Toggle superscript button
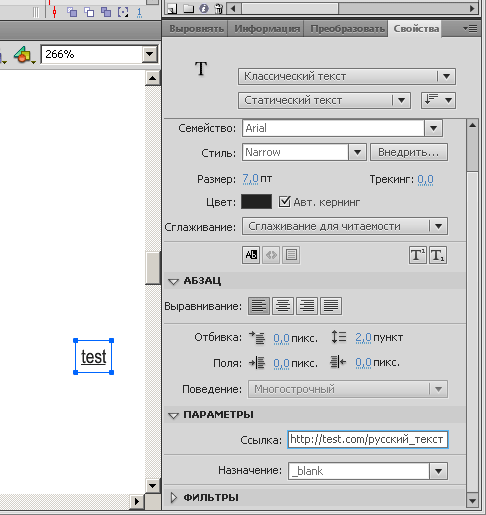This screenshot has width=486, height=515. tap(418, 255)
